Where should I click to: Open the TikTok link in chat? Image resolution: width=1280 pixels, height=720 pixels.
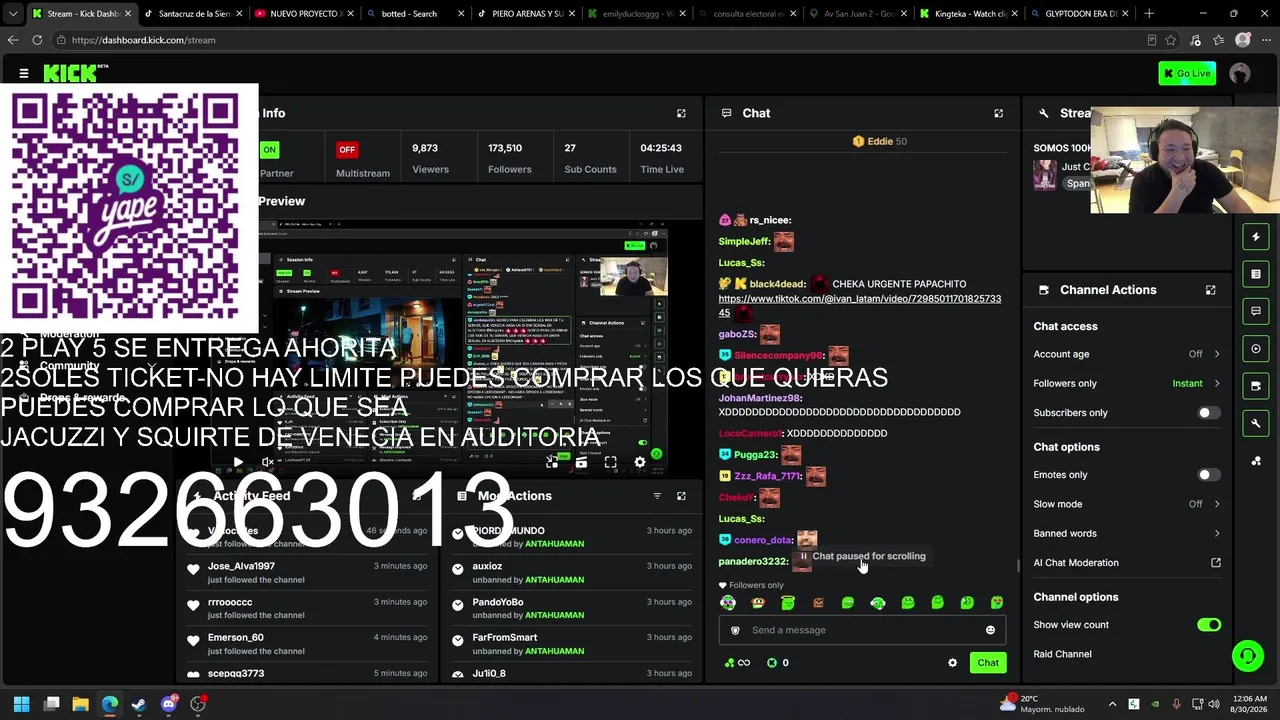click(859, 306)
